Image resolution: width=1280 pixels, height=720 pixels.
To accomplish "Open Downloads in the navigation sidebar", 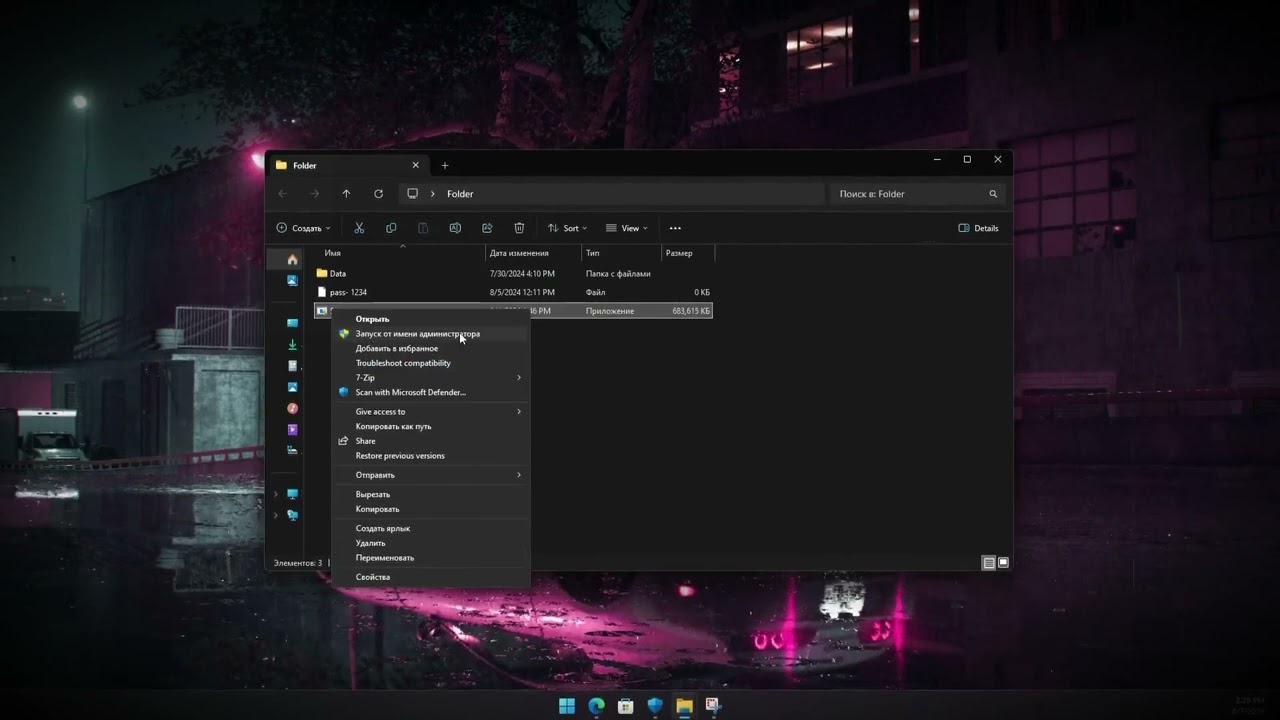I will pyautogui.click(x=292, y=344).
